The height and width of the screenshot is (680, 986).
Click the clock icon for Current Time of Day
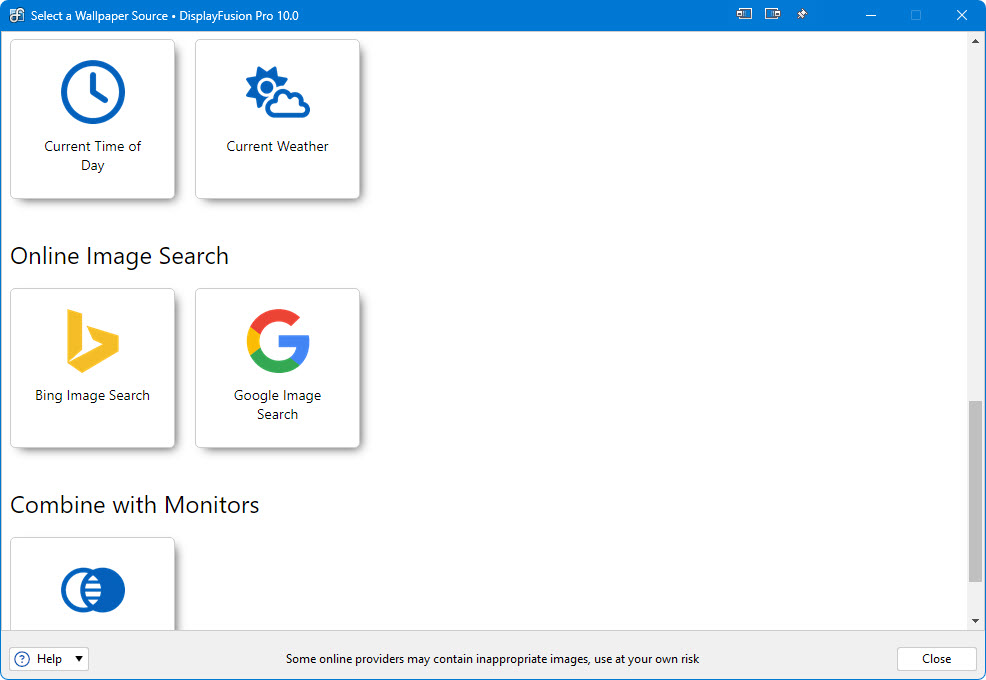coord(92,92)
